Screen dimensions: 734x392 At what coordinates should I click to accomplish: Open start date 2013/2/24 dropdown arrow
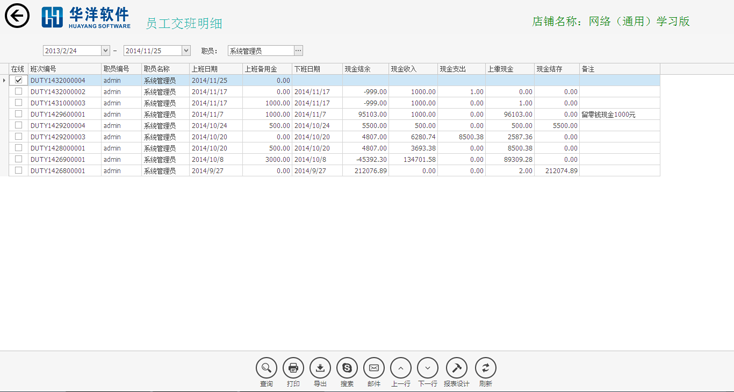105,51
